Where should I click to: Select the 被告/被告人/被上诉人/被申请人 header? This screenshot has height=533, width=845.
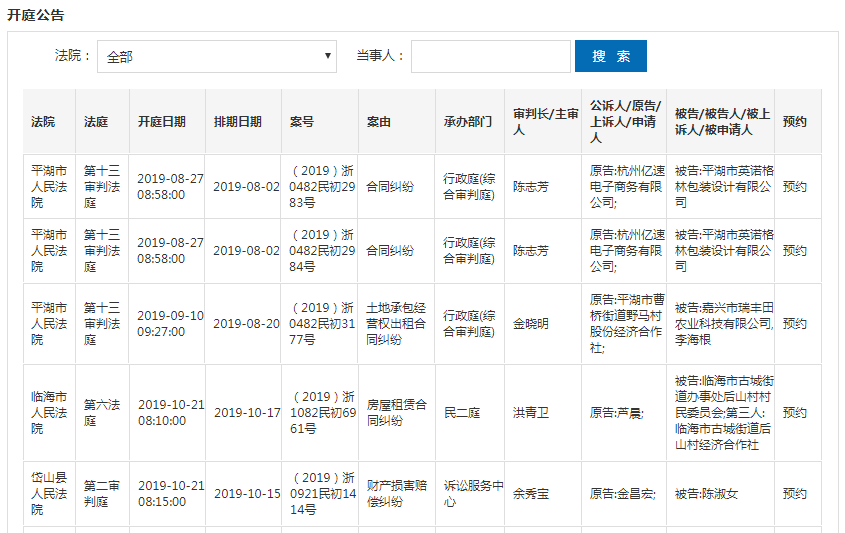(x=722, y=122)
